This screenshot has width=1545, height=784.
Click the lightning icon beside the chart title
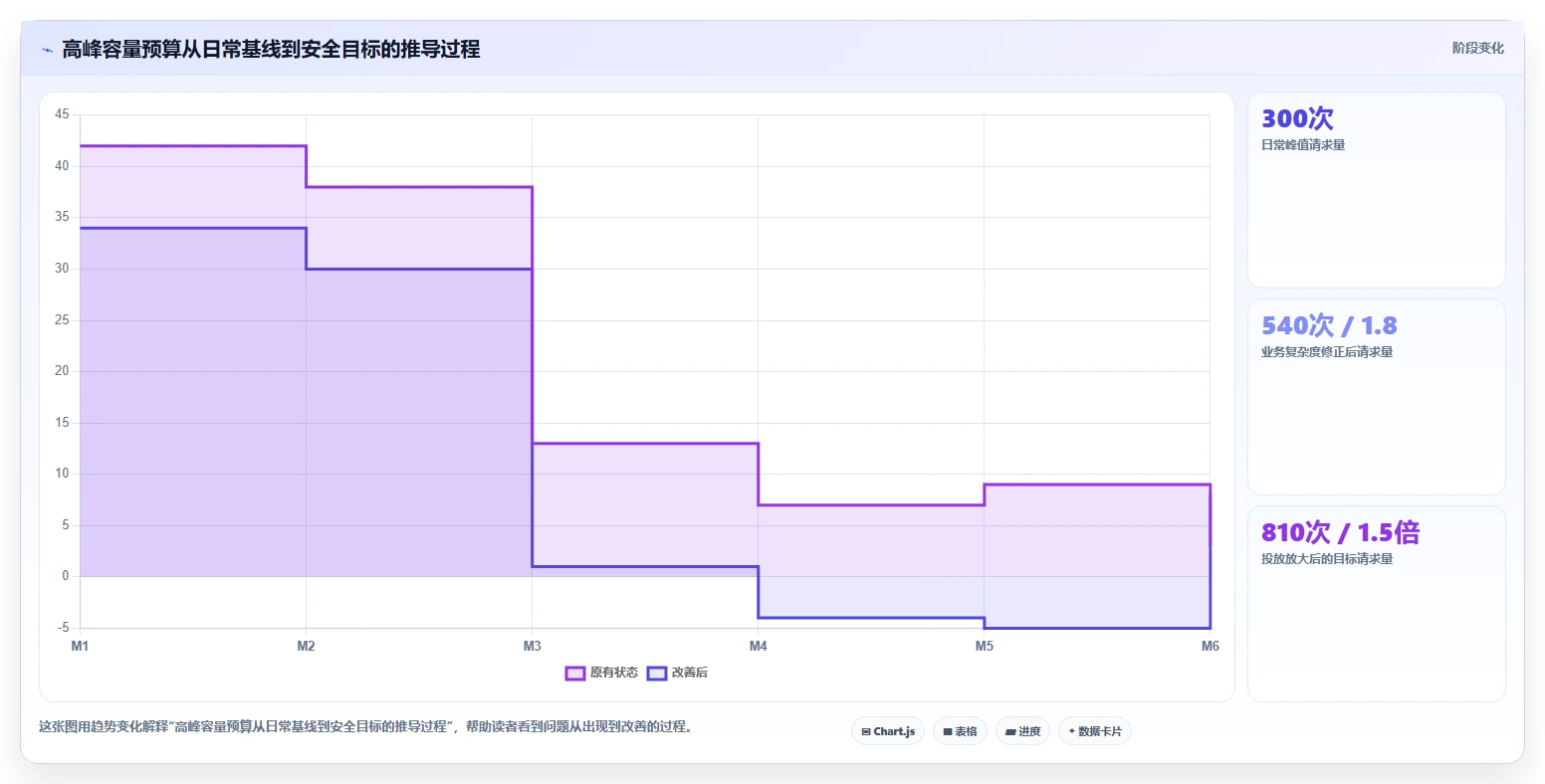(47, 50)
